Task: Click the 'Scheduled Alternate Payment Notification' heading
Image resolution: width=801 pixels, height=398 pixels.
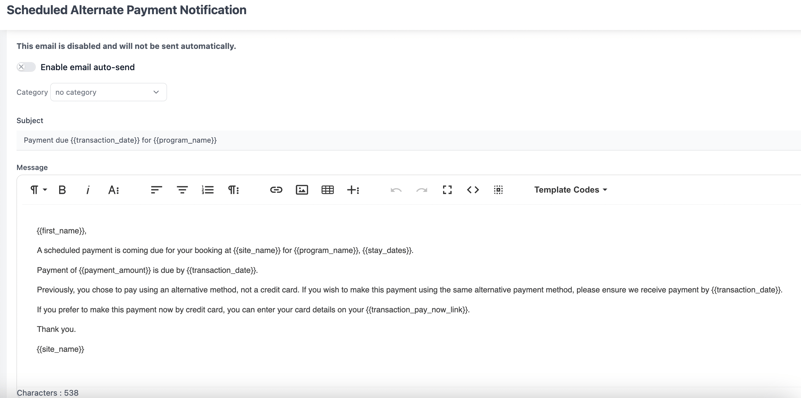Action: pos(126,10)
